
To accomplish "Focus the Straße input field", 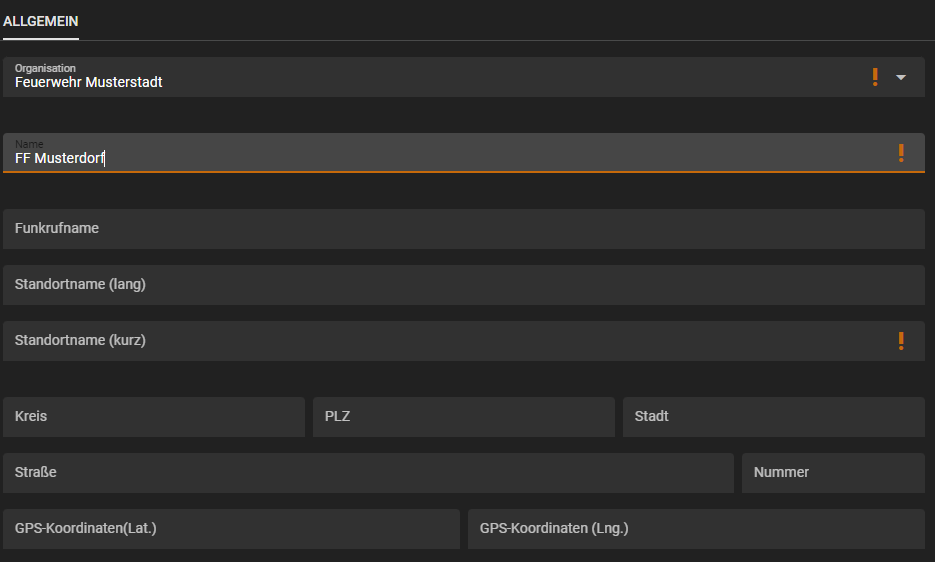I will [x=368, y=473].
